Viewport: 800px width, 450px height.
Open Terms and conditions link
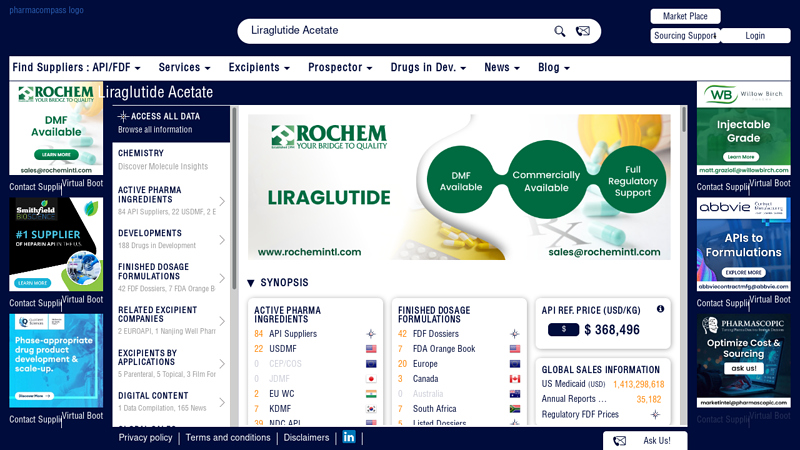tap(228, 437)
